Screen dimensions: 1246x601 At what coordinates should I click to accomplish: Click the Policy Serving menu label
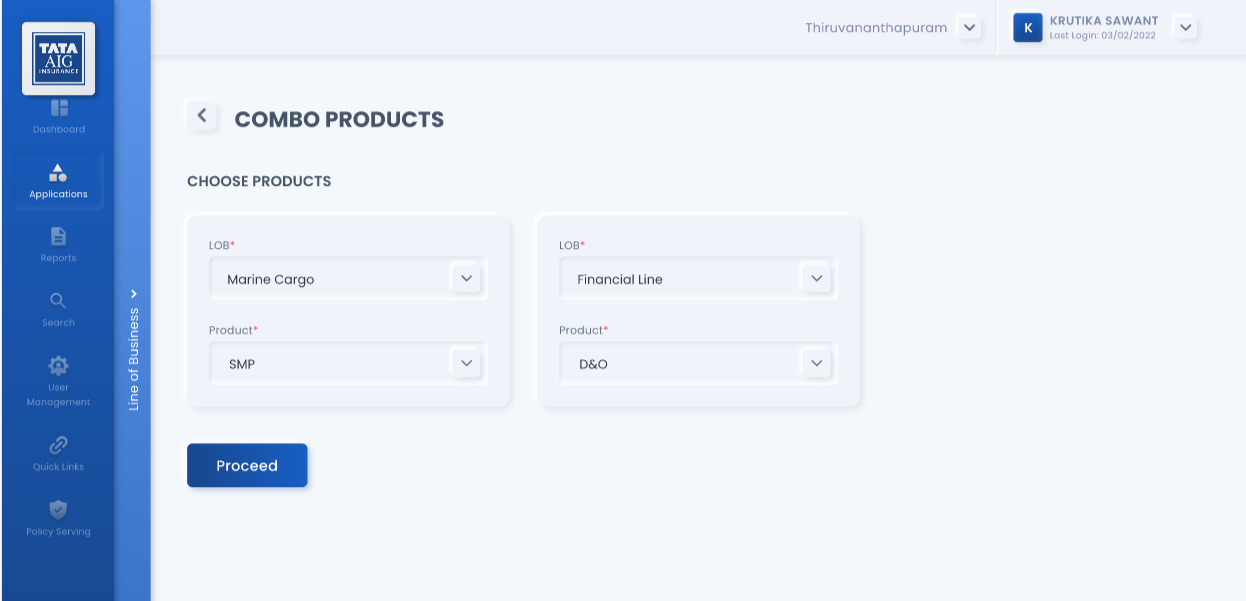pyautogui.click(x=58, y=532)
